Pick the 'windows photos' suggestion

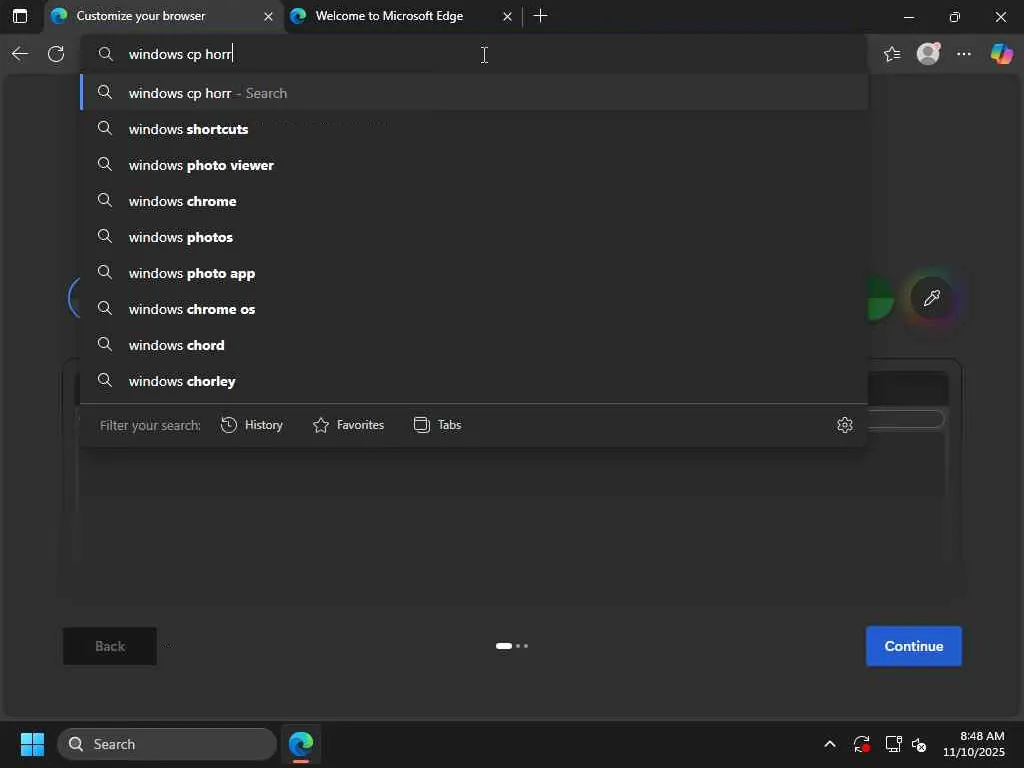[x=474, y=236]
